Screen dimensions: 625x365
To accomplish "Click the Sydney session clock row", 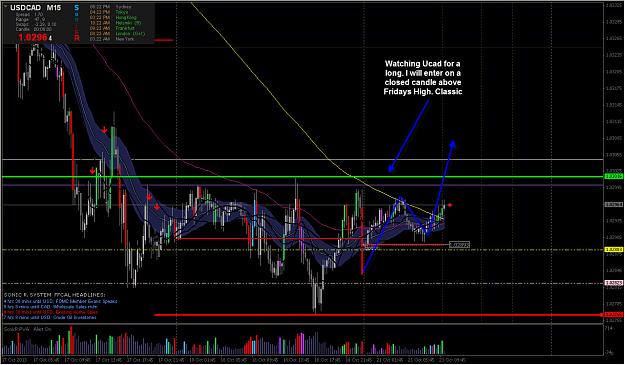I will (x=110, y=7).
